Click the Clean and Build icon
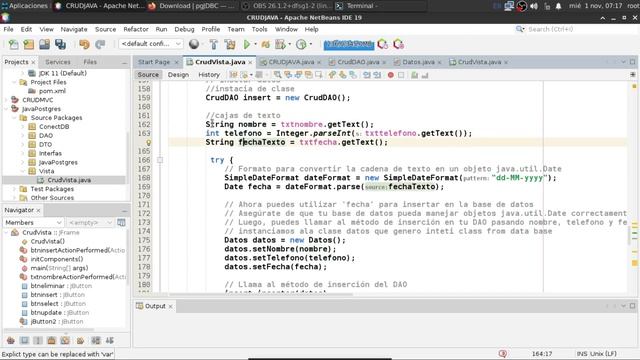 coord(230,44)
